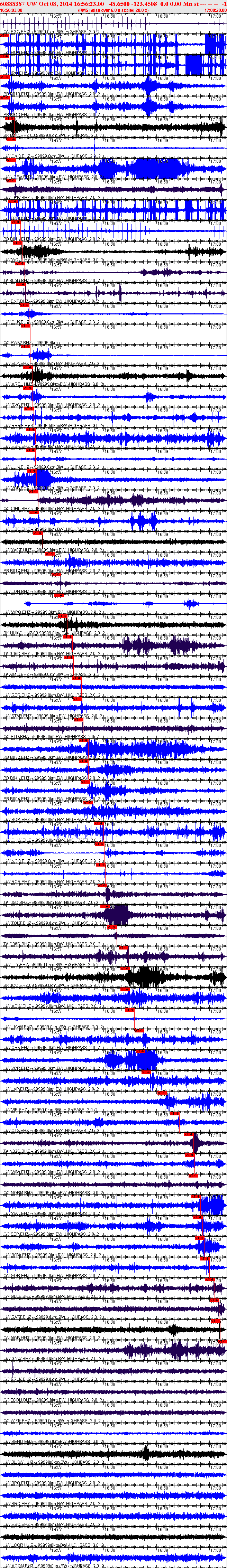Select the CN PNT BHZ station label
Screen dimensions: 227x1568
53,301
